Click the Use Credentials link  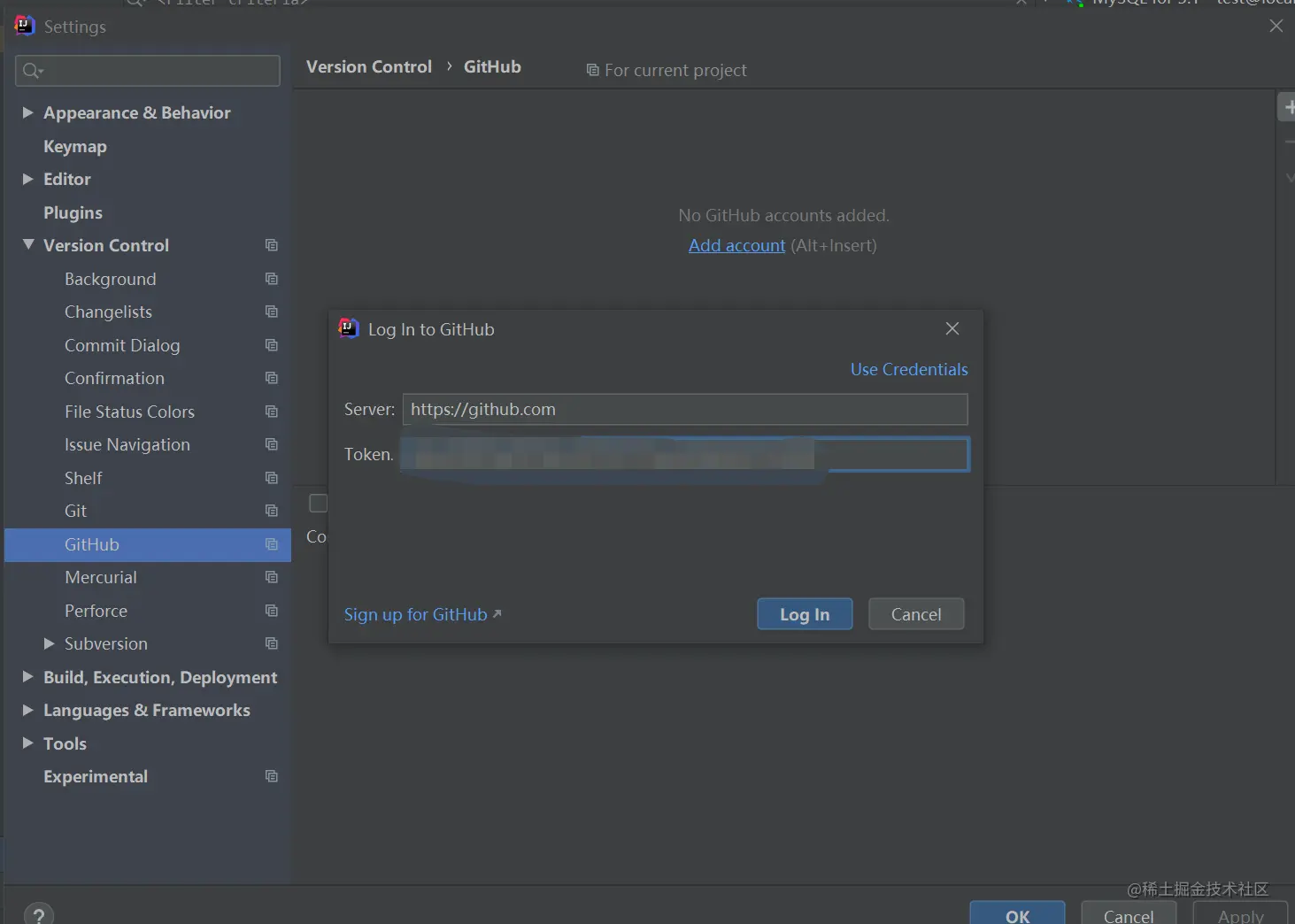pos(909,369)
